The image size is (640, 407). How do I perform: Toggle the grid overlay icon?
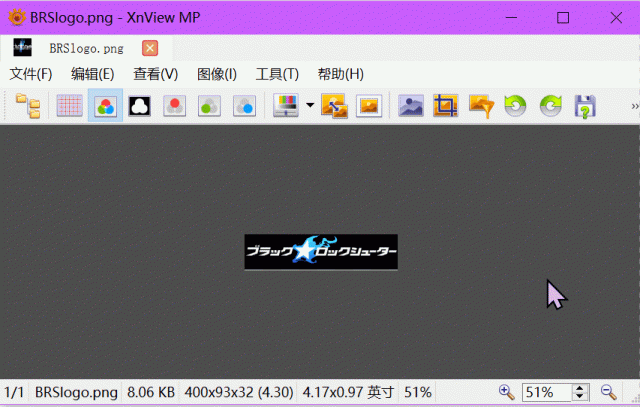point(69,106)
